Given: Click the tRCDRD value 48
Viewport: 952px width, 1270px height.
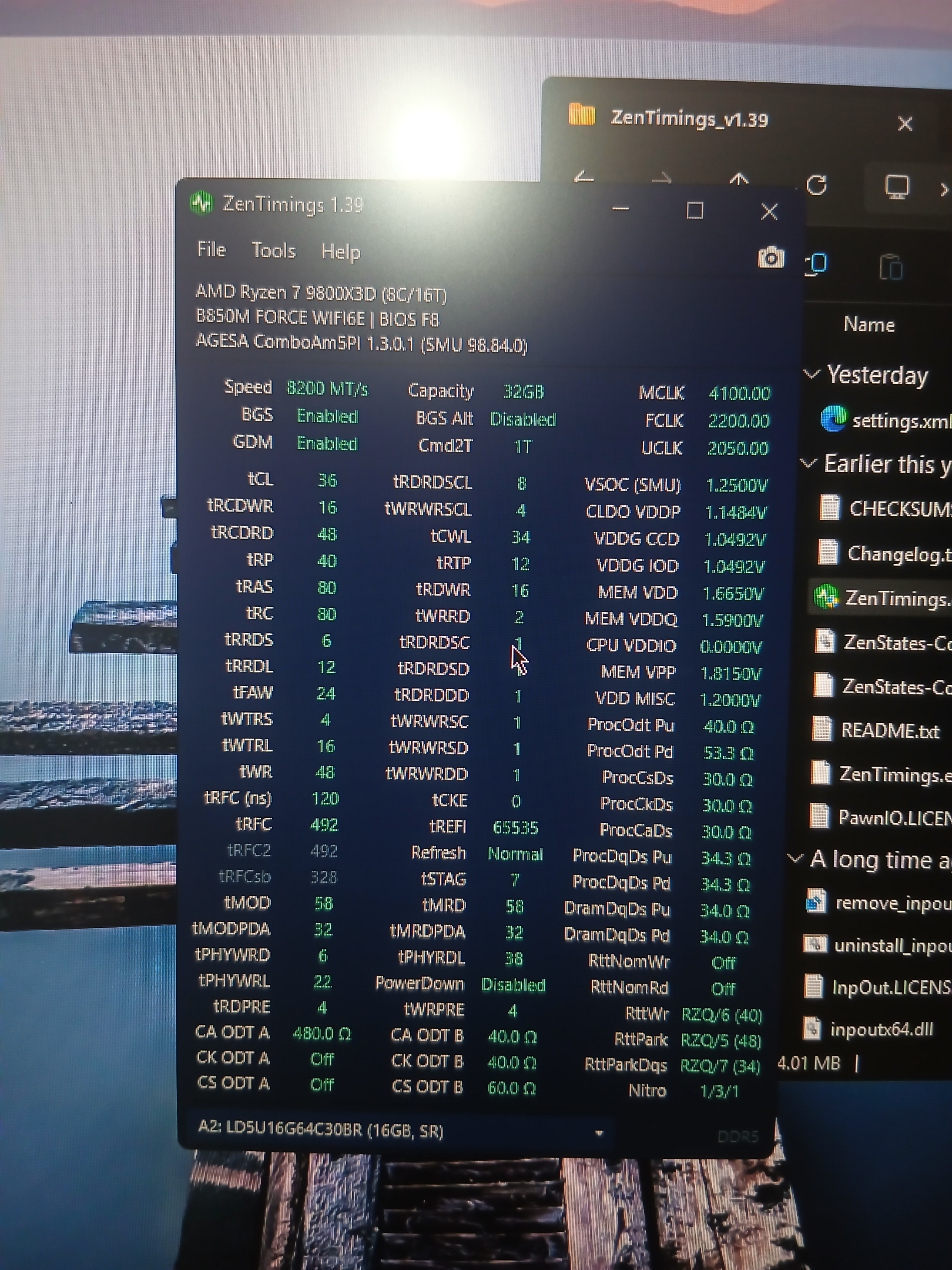Looking at the screenshot, I should [327, 534].
